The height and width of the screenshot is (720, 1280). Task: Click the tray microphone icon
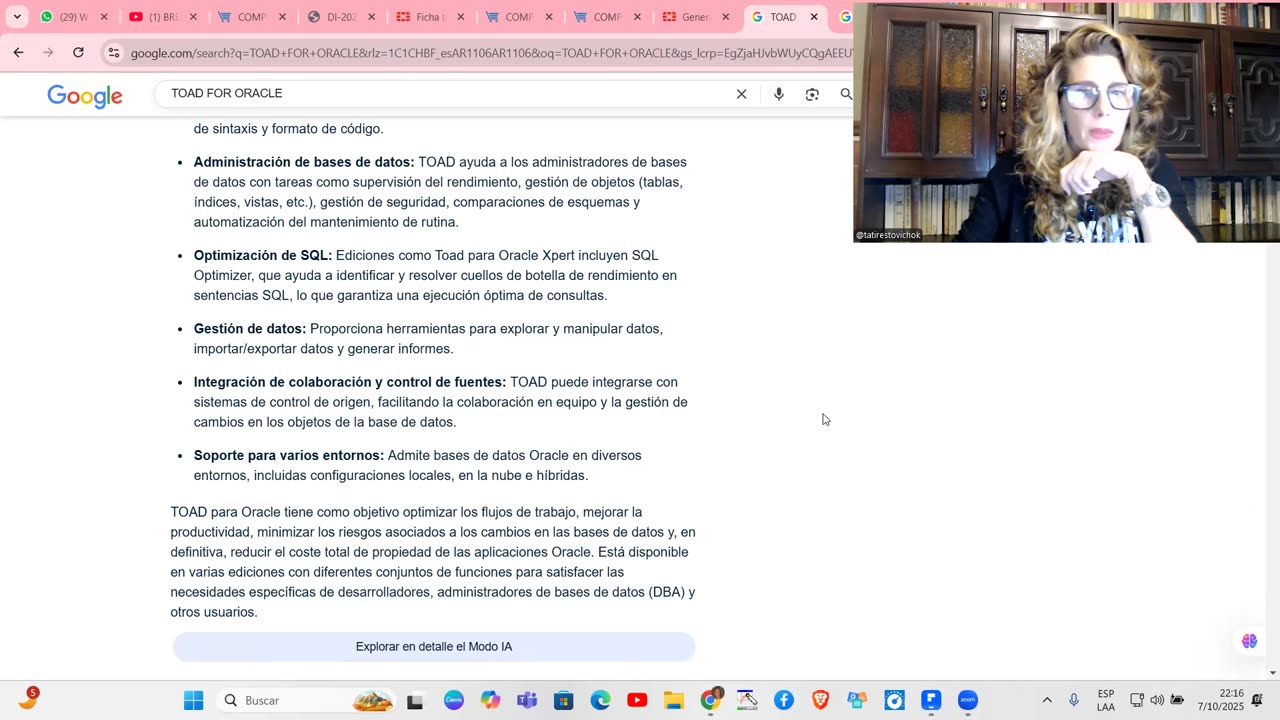1074,700
